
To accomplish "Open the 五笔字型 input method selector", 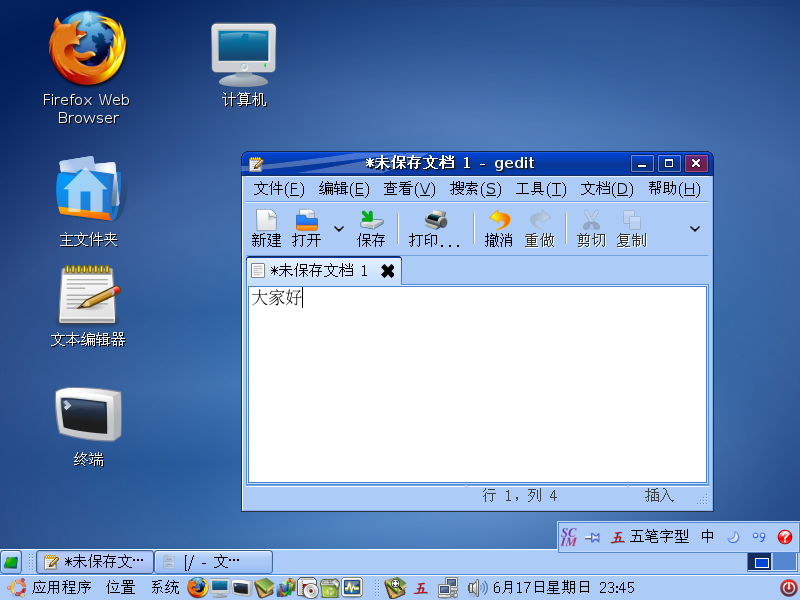I will [650, 537].
